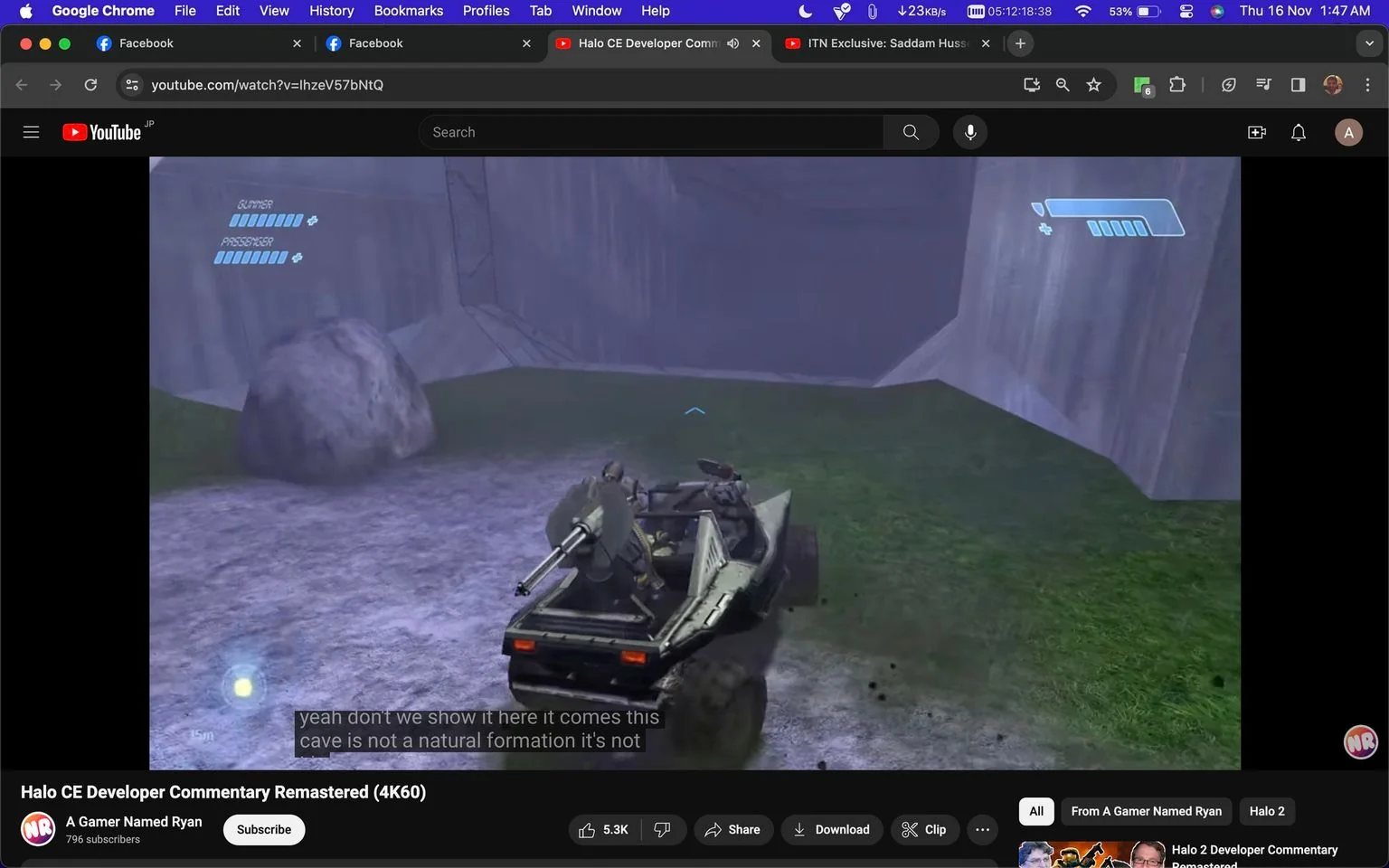Download the video
Screen dimensions: 1389x868
point(831,830)
